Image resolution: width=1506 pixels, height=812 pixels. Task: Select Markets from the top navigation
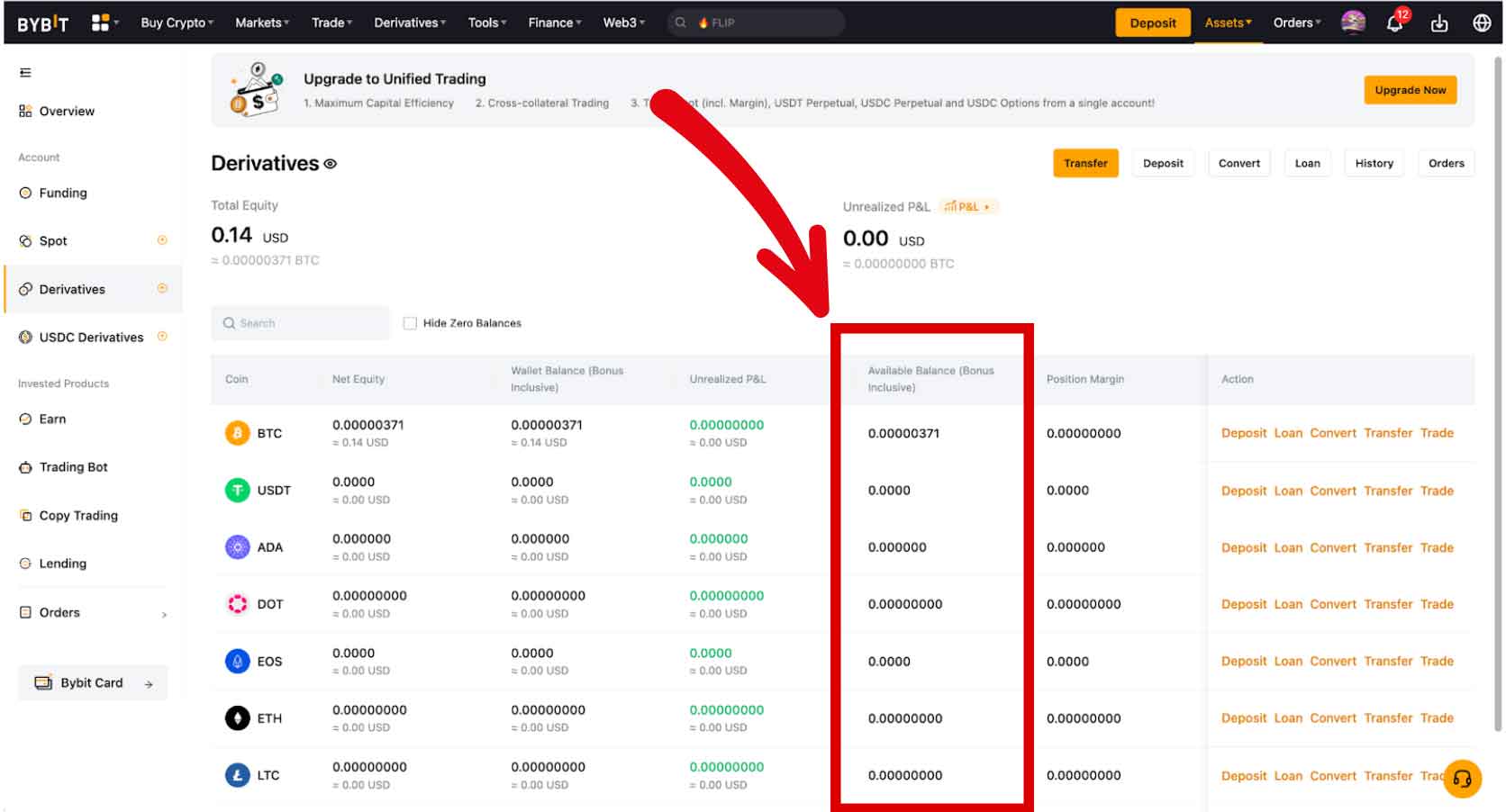[260, 23]
